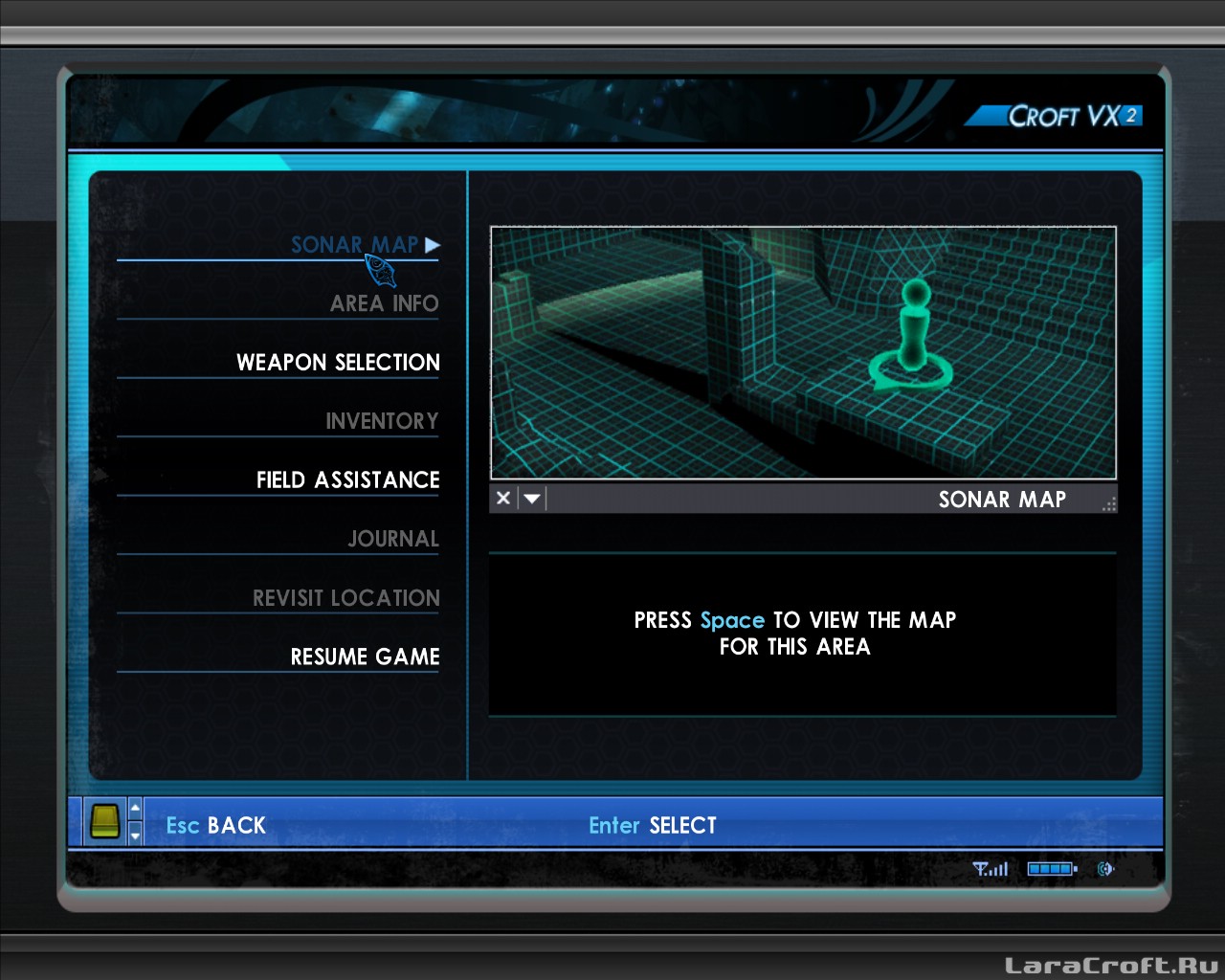Close the sonar map preview window
1225x980 pixels.
[x=503, y=499]
